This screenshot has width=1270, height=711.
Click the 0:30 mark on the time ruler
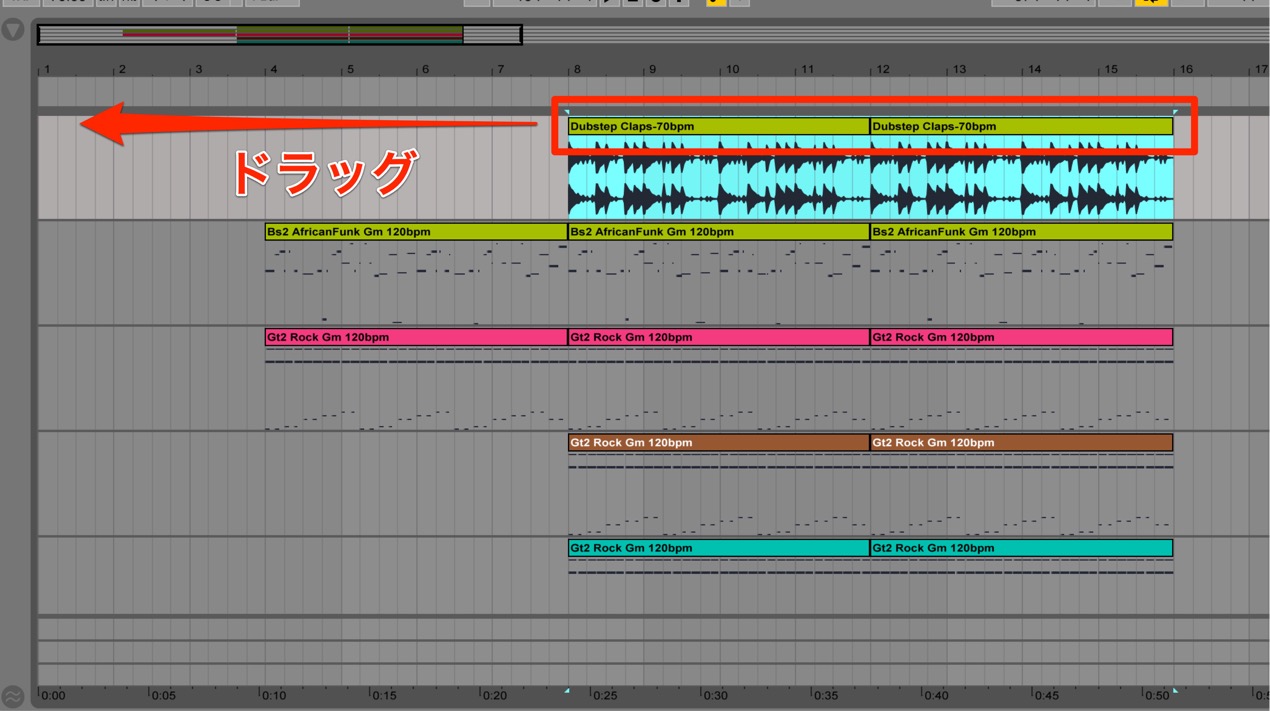pos(714,695)
